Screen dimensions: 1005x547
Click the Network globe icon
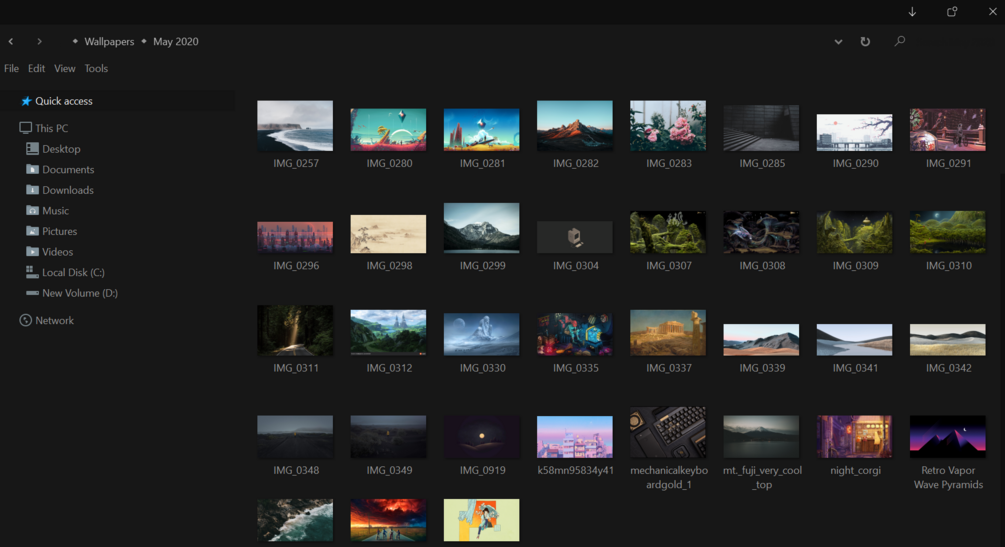pyautogui.click(x=26, y=320)
